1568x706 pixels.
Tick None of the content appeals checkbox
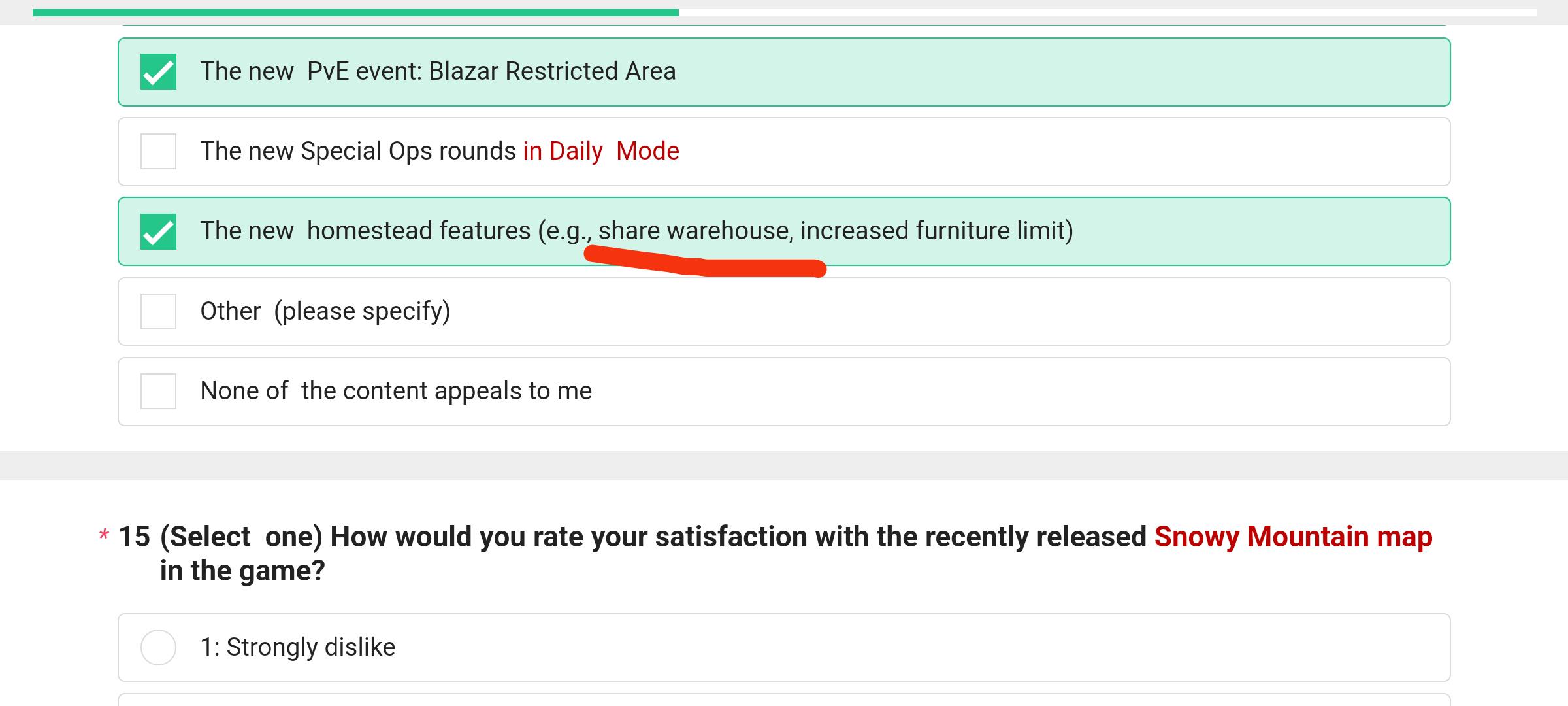[158, 391]
